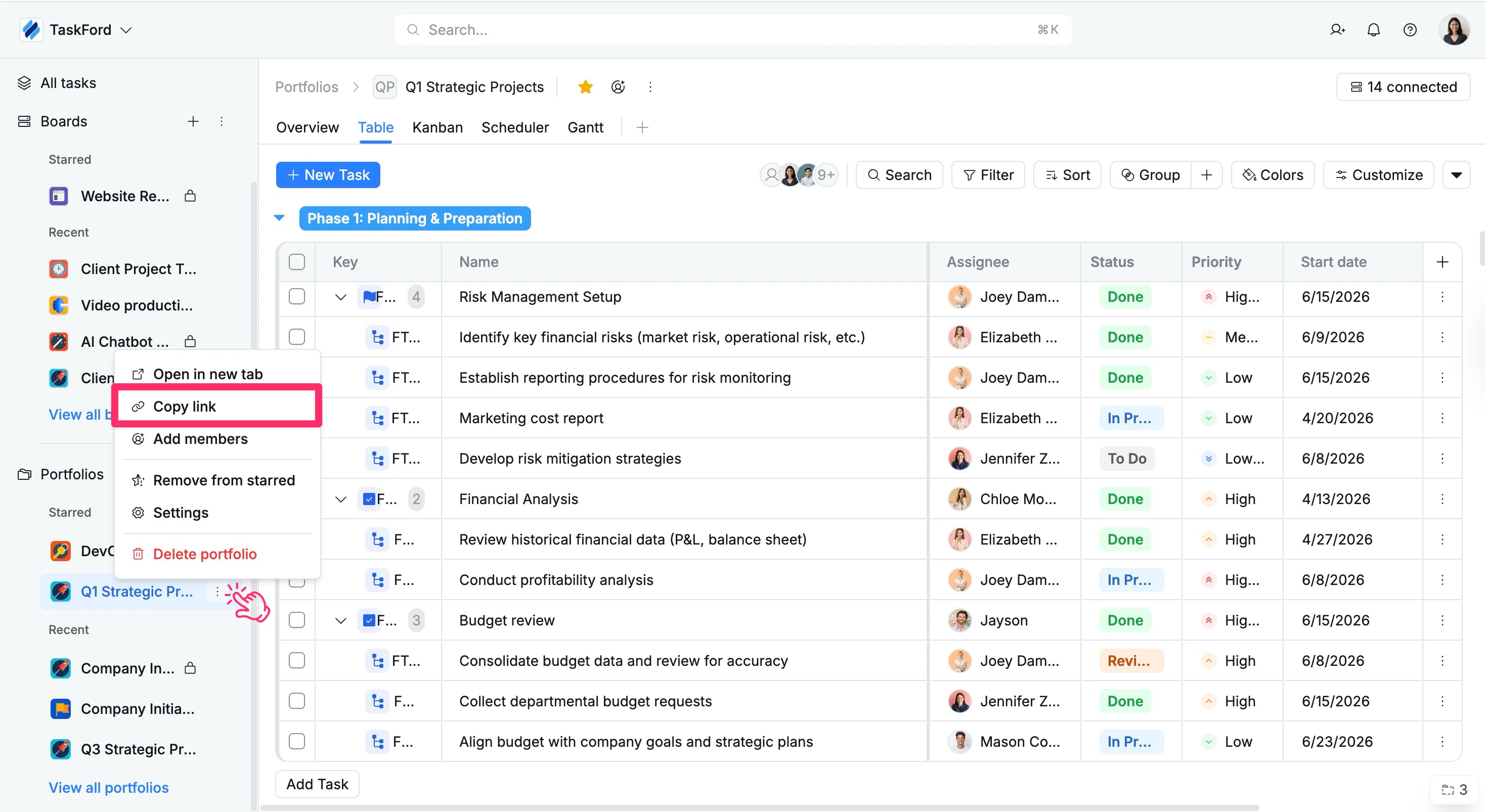The height and width of the screenshot is (812, 1485).
Task: Click the plus next to Group
Action: [1207, 175]
